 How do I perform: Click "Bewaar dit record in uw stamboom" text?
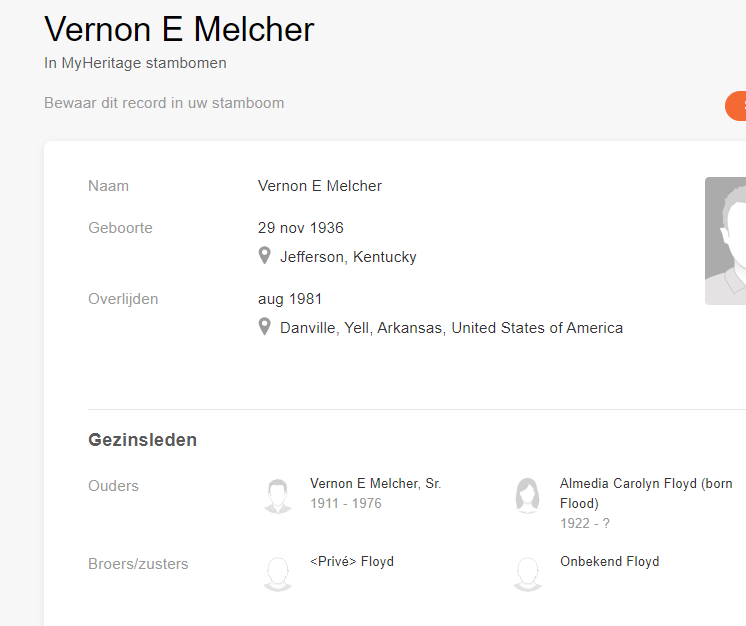click(164, 103)
